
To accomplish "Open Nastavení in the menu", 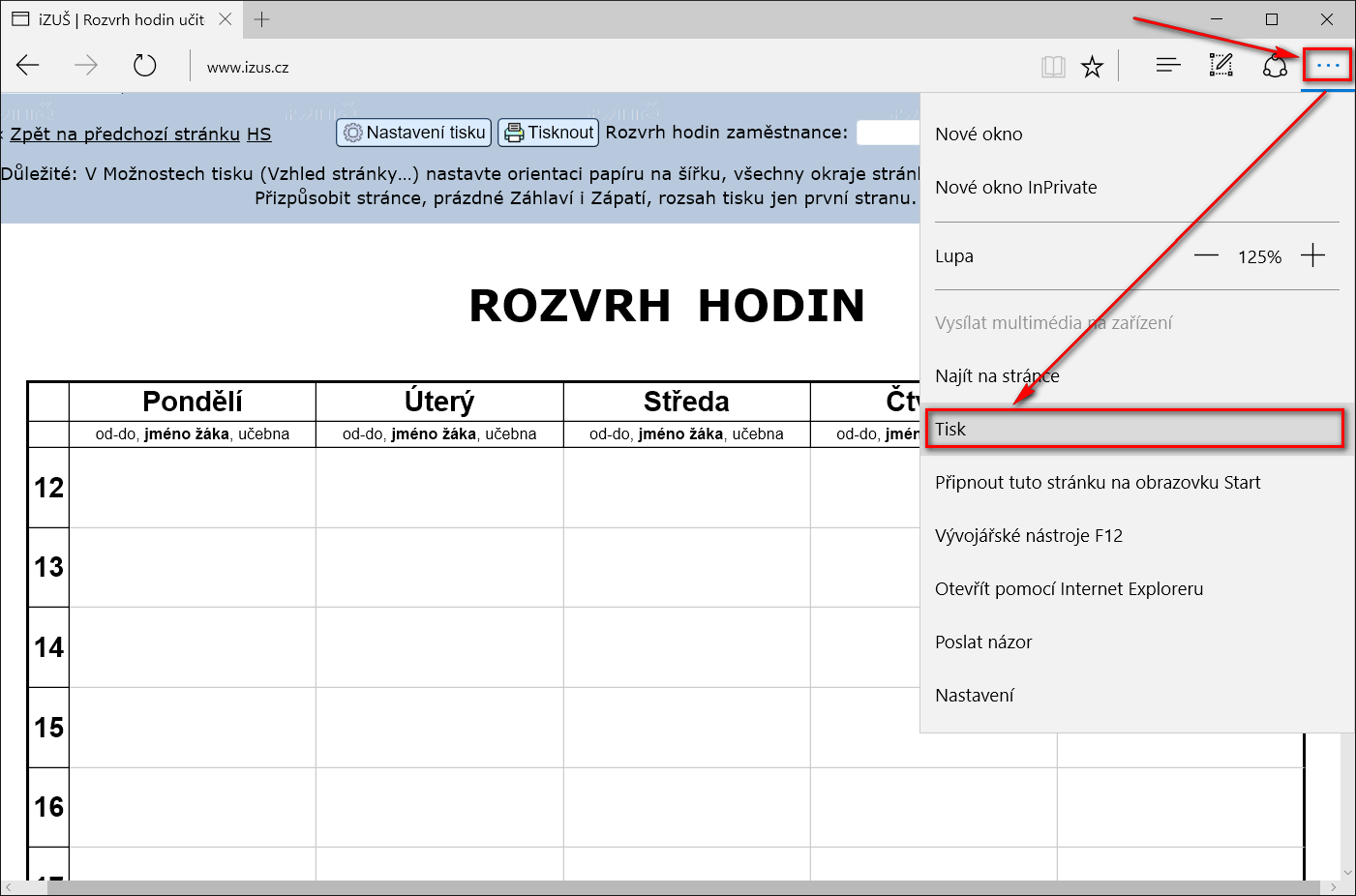I will [974, 696].
